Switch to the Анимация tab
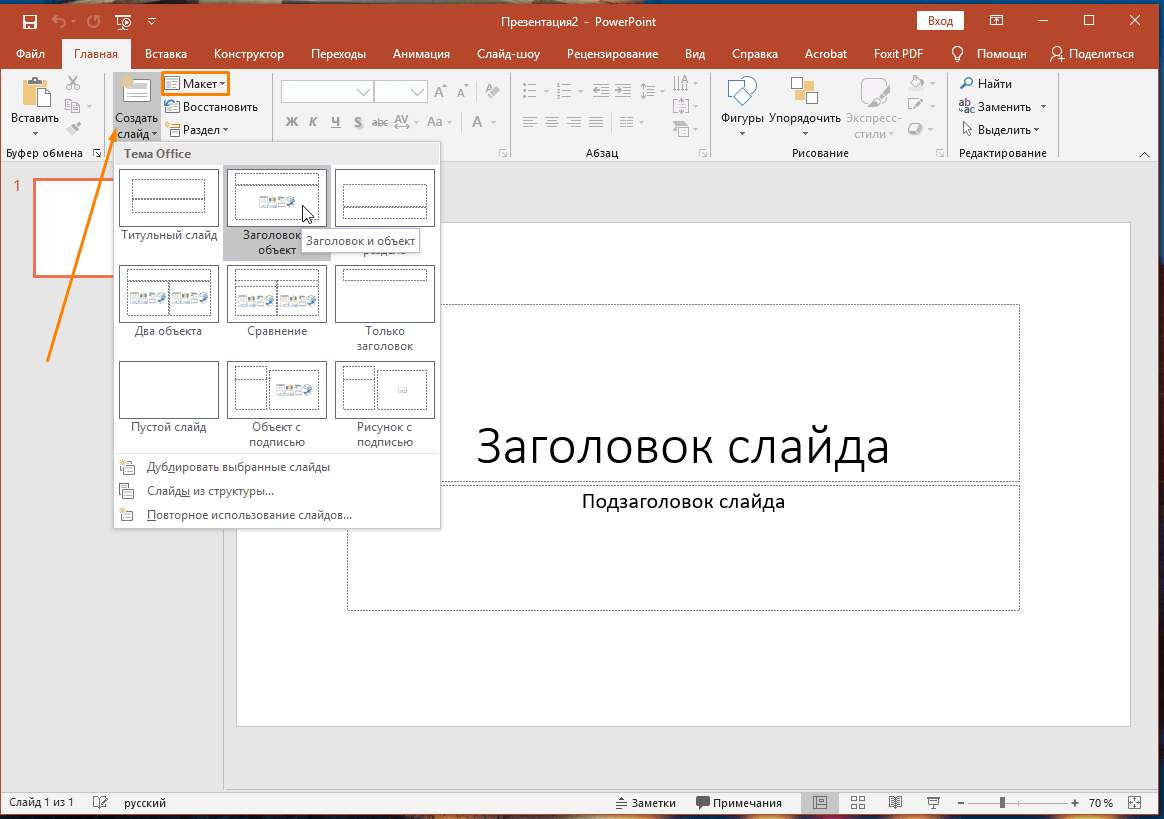Image resolution: width=1164 pixels, height=819 pixels. (421, 53)
